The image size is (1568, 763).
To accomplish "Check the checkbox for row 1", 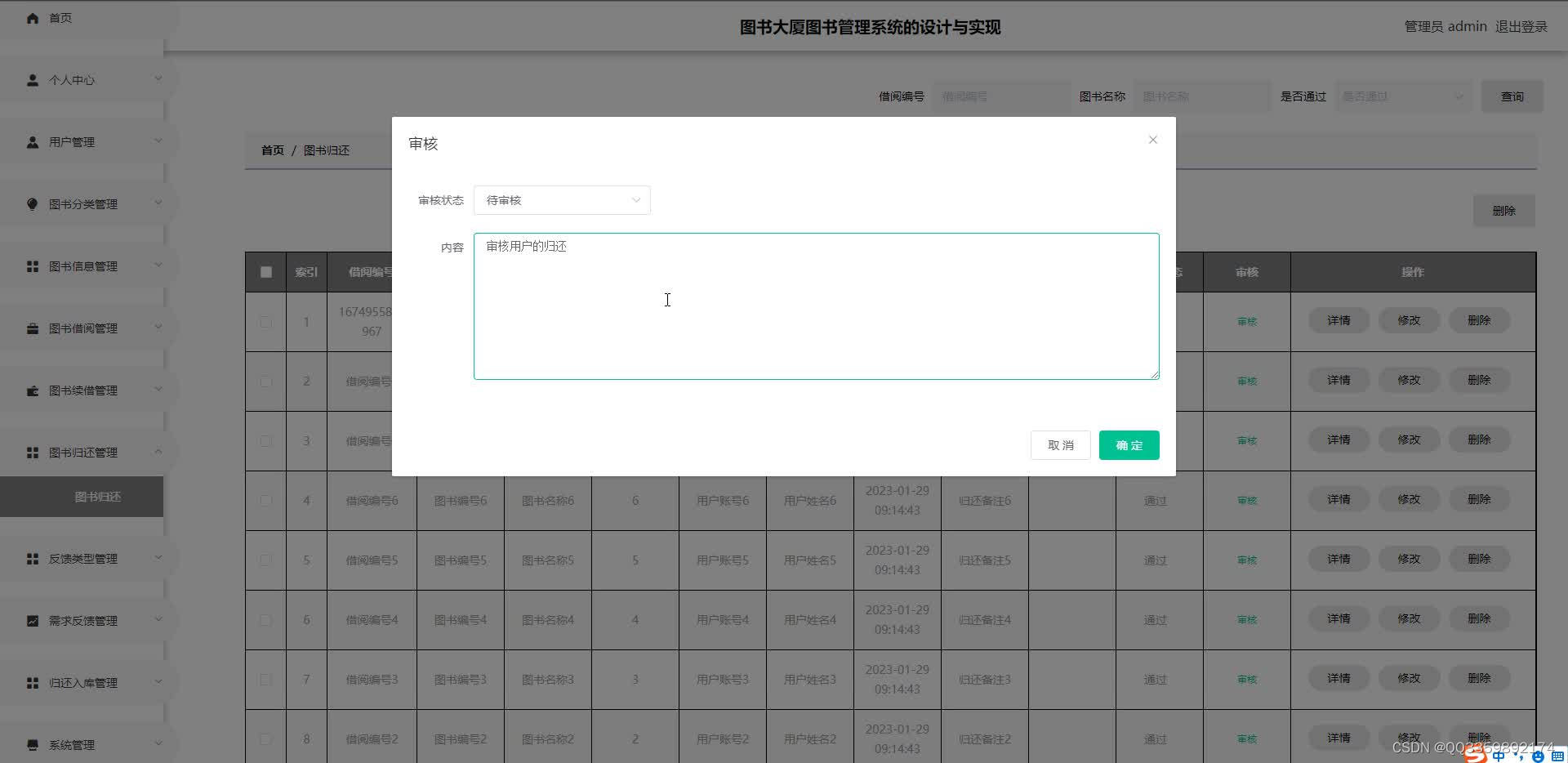I will (x=266, y=322).
